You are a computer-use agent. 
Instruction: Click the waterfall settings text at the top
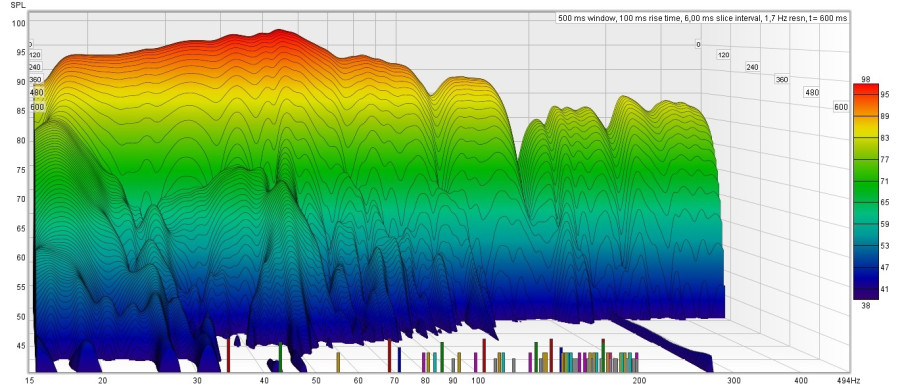click(x=703, y=18)
